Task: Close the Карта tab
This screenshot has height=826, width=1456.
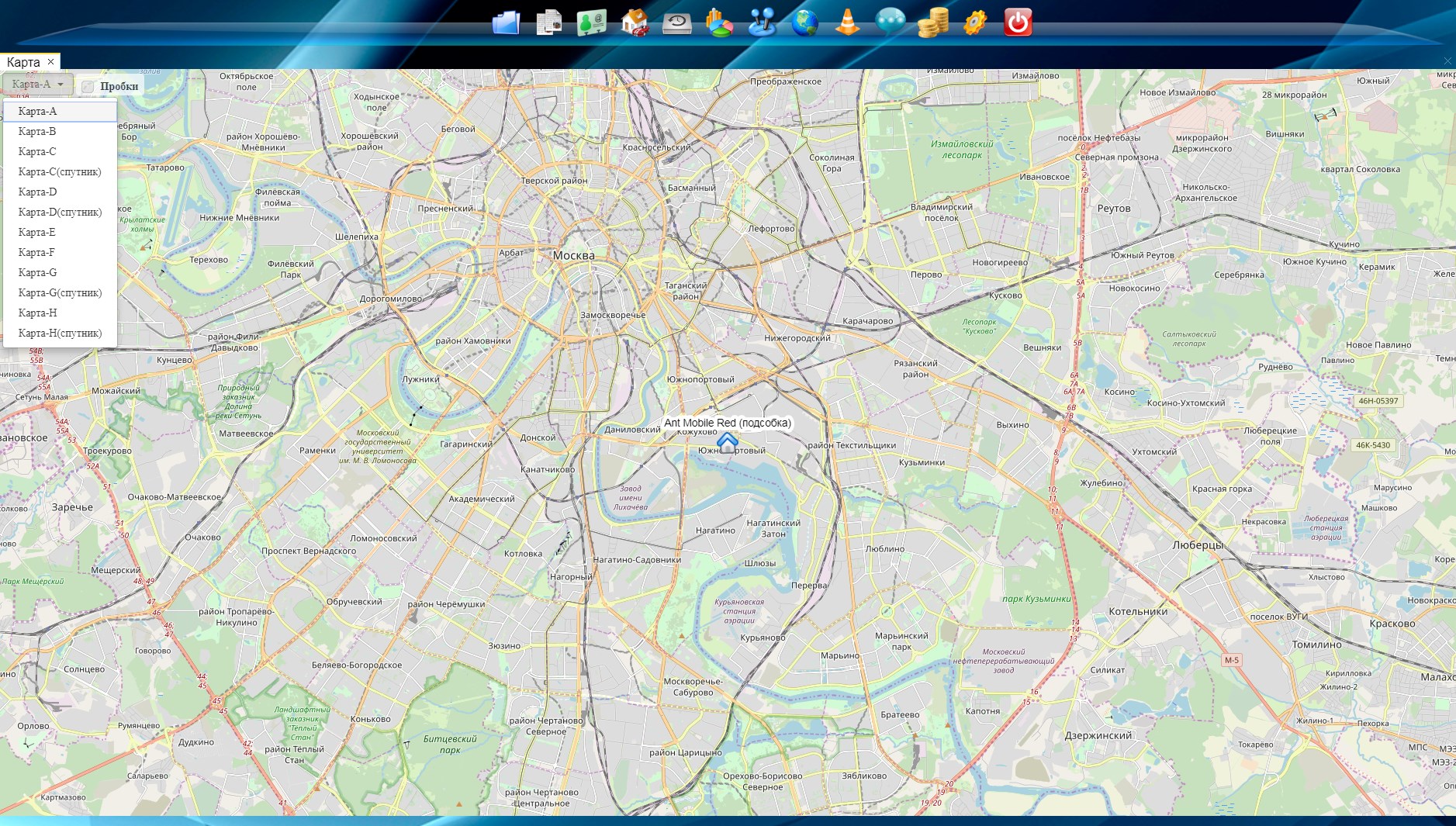Action: 51,62
